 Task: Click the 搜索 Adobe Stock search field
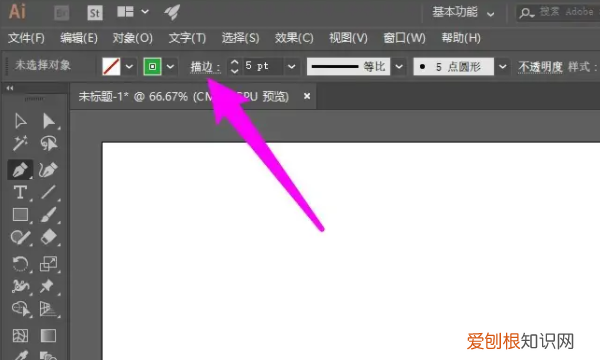[x=559, y=12]
